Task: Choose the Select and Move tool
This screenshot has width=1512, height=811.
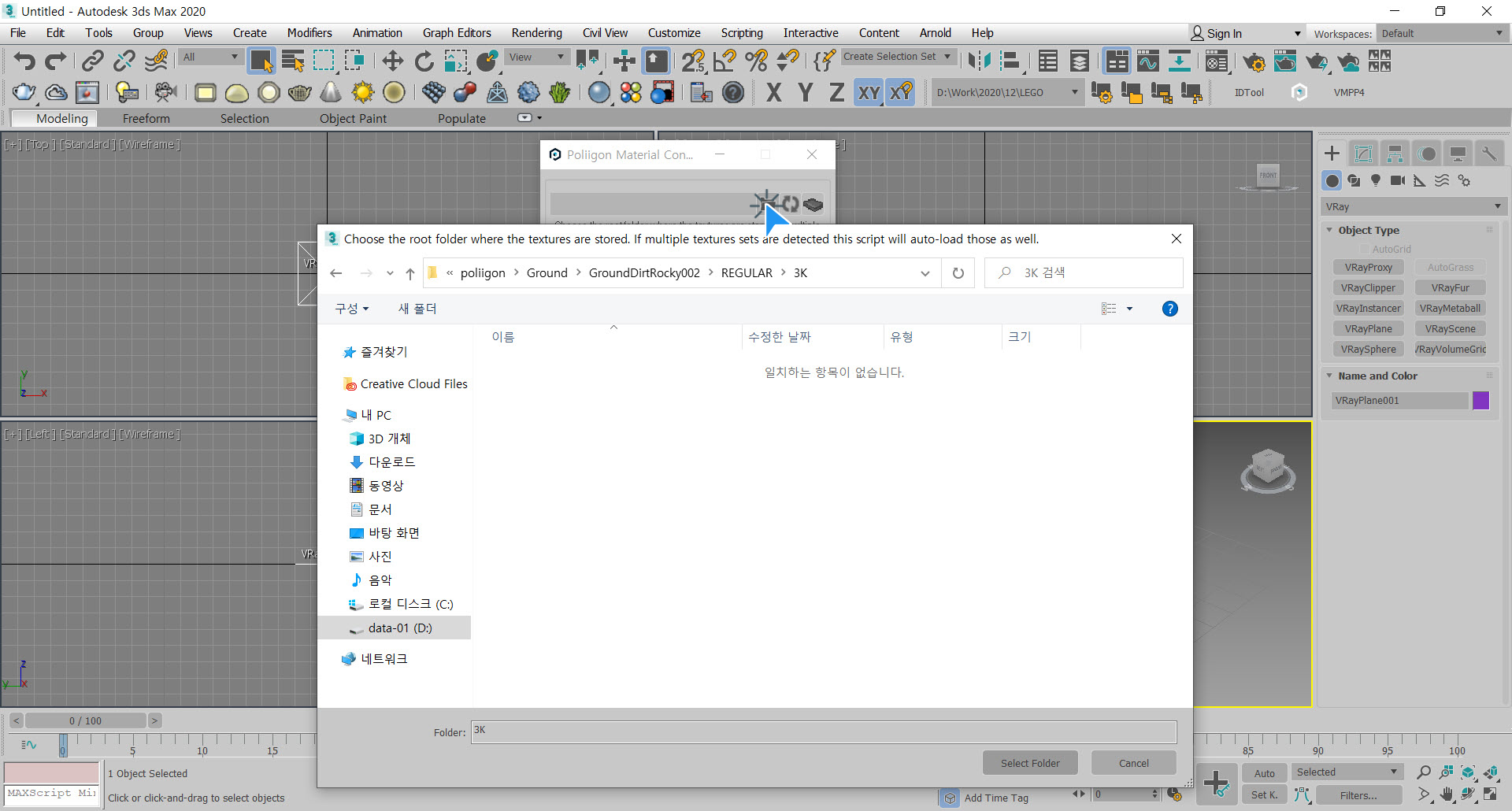Action: coord(392,61)
